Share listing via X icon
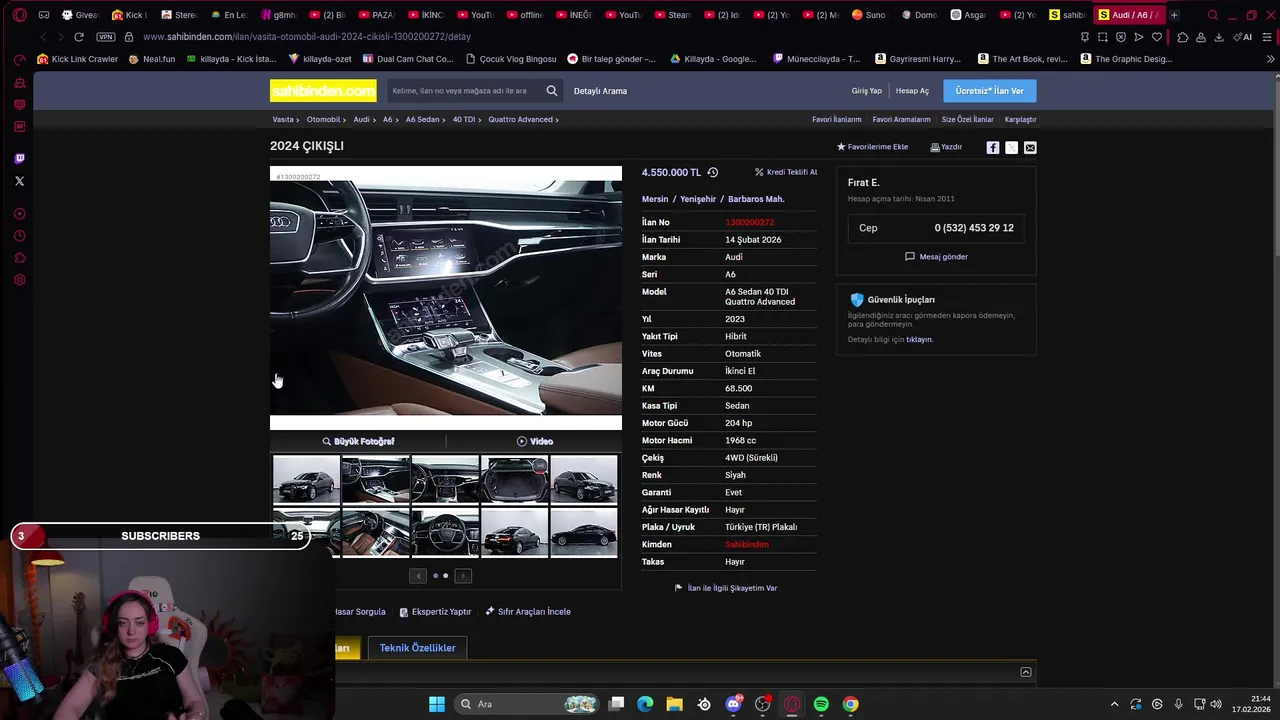 click(1011, 147)
